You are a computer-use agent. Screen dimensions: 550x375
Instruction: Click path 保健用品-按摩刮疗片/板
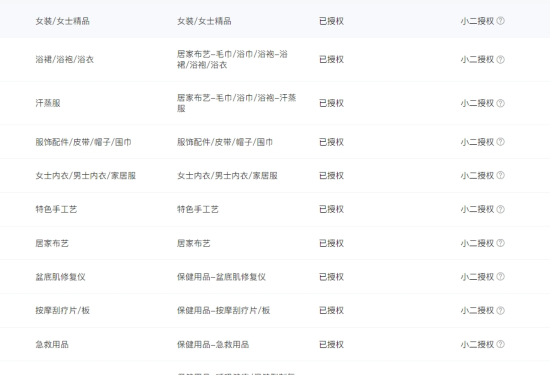pyautogui.click(x=223, y=310)
